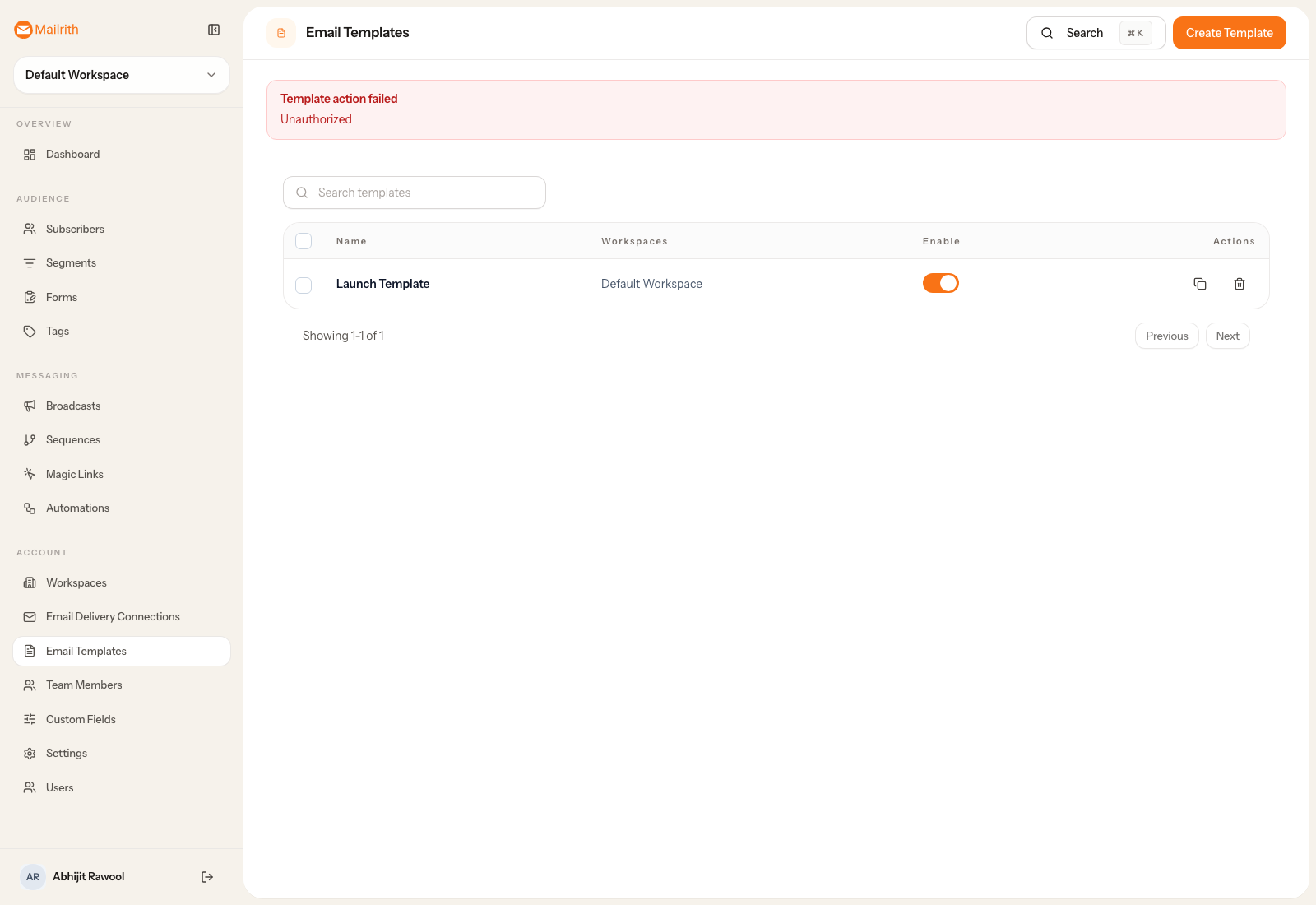1316x905 pixels.
Task: Disable the Launch Template toggle
Action: 940,282
